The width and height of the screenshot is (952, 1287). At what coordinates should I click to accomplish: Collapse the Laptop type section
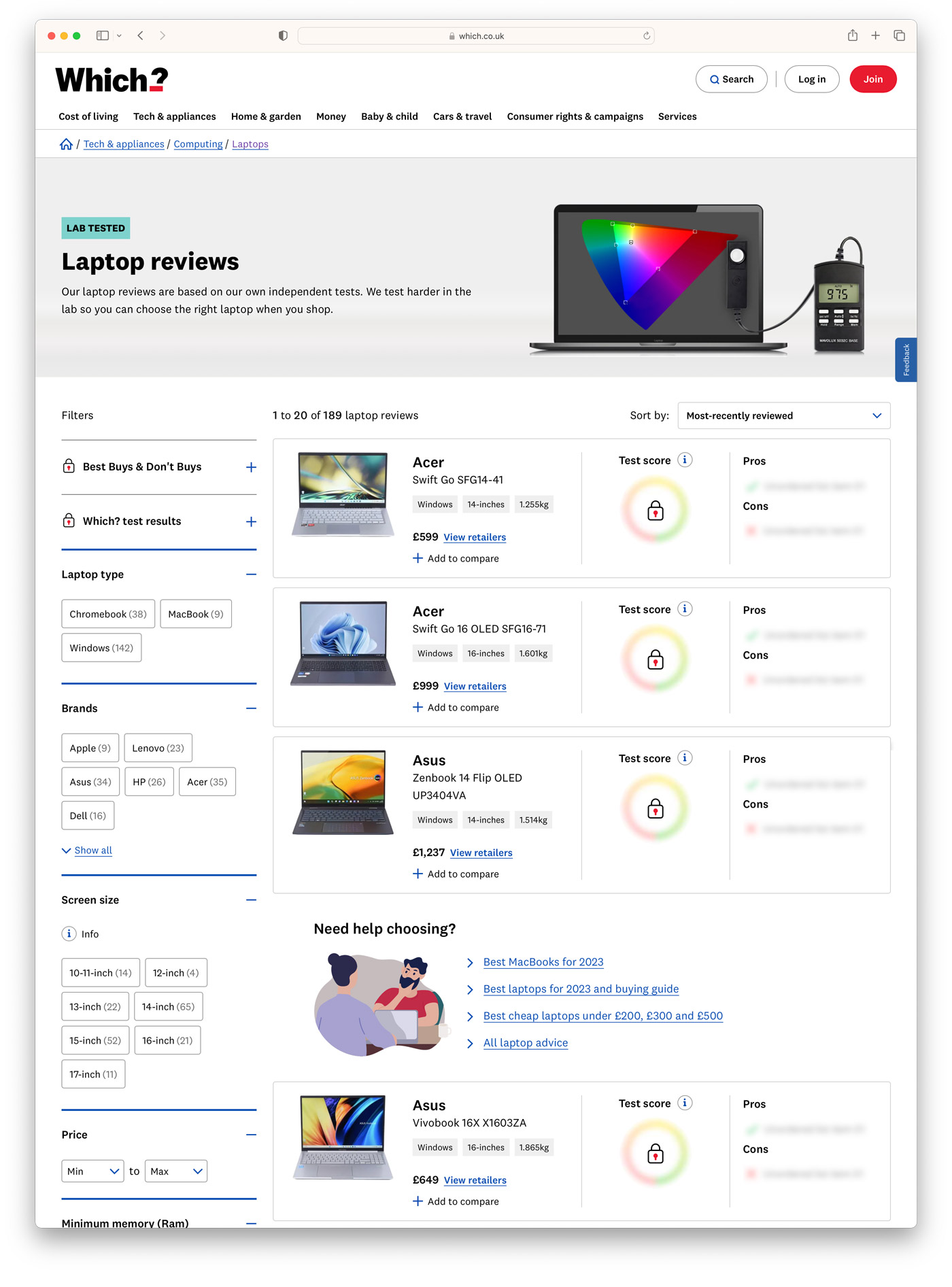(x=251, y=574)
